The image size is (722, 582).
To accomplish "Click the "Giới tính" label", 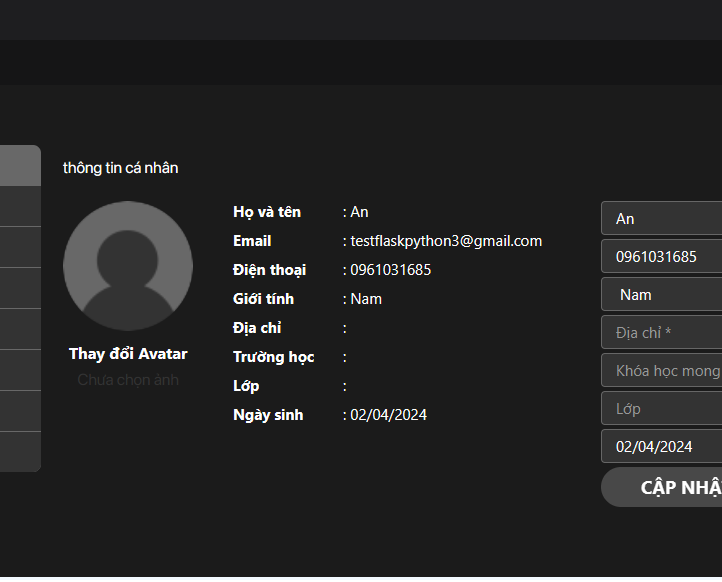I will pos(263,299).
